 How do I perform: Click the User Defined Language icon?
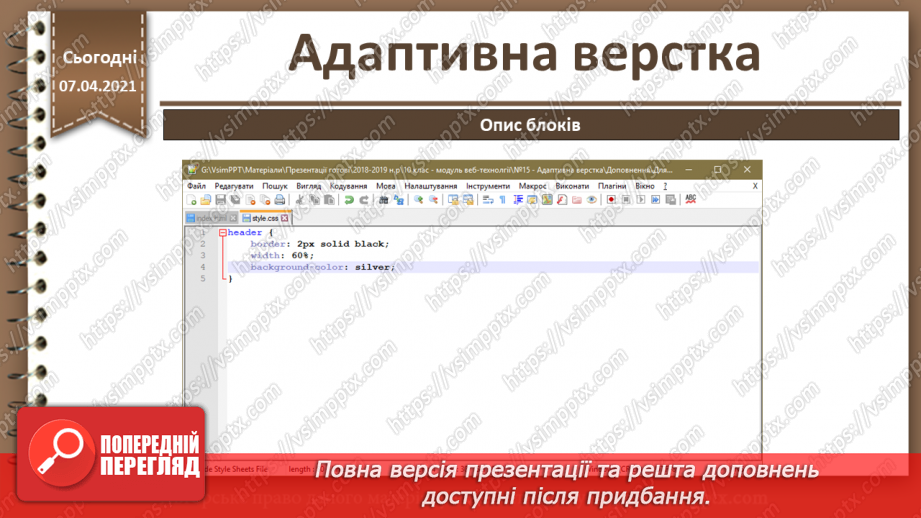tap(532, 200)
